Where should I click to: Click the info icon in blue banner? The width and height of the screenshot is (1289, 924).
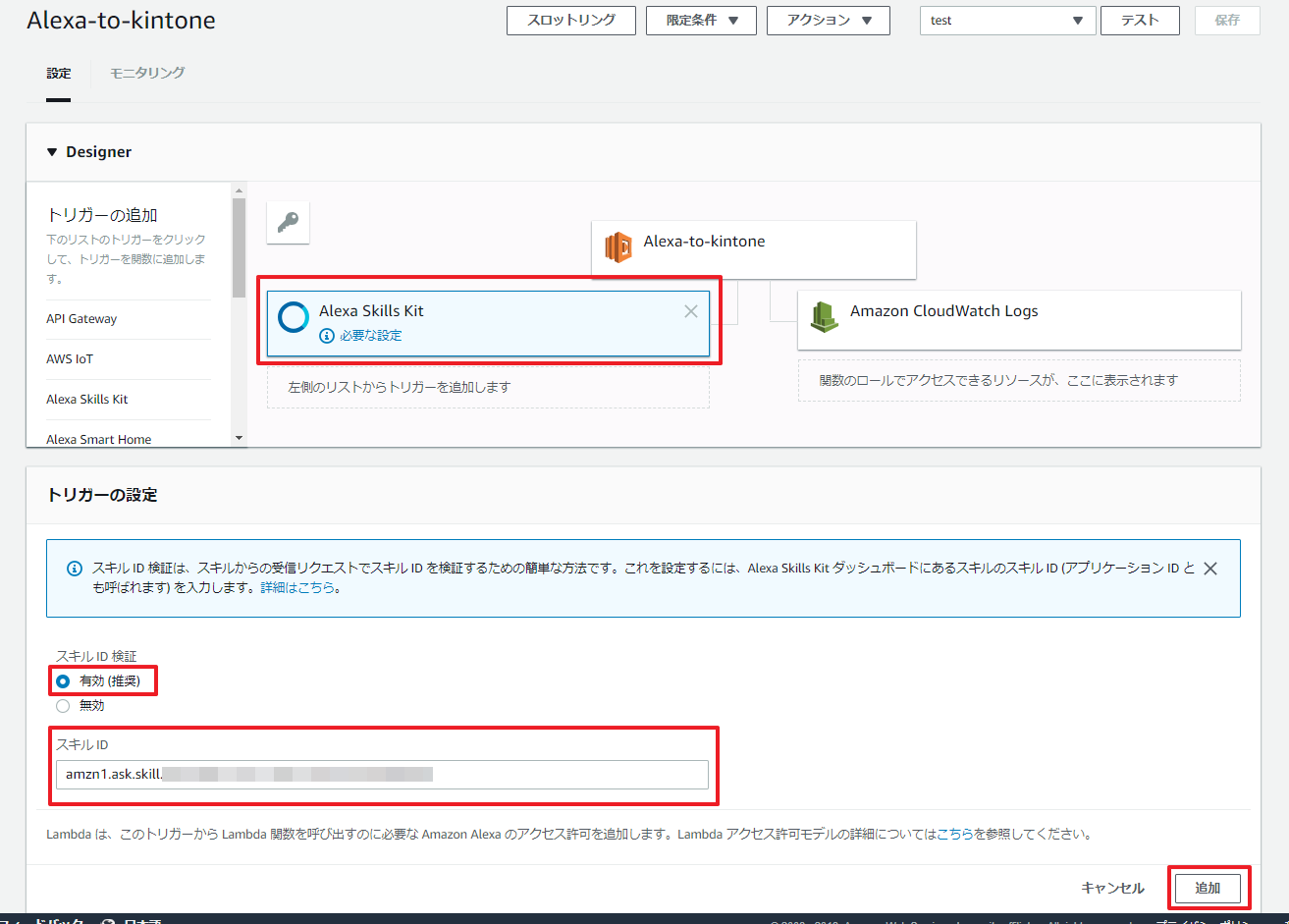coord(74,569)
